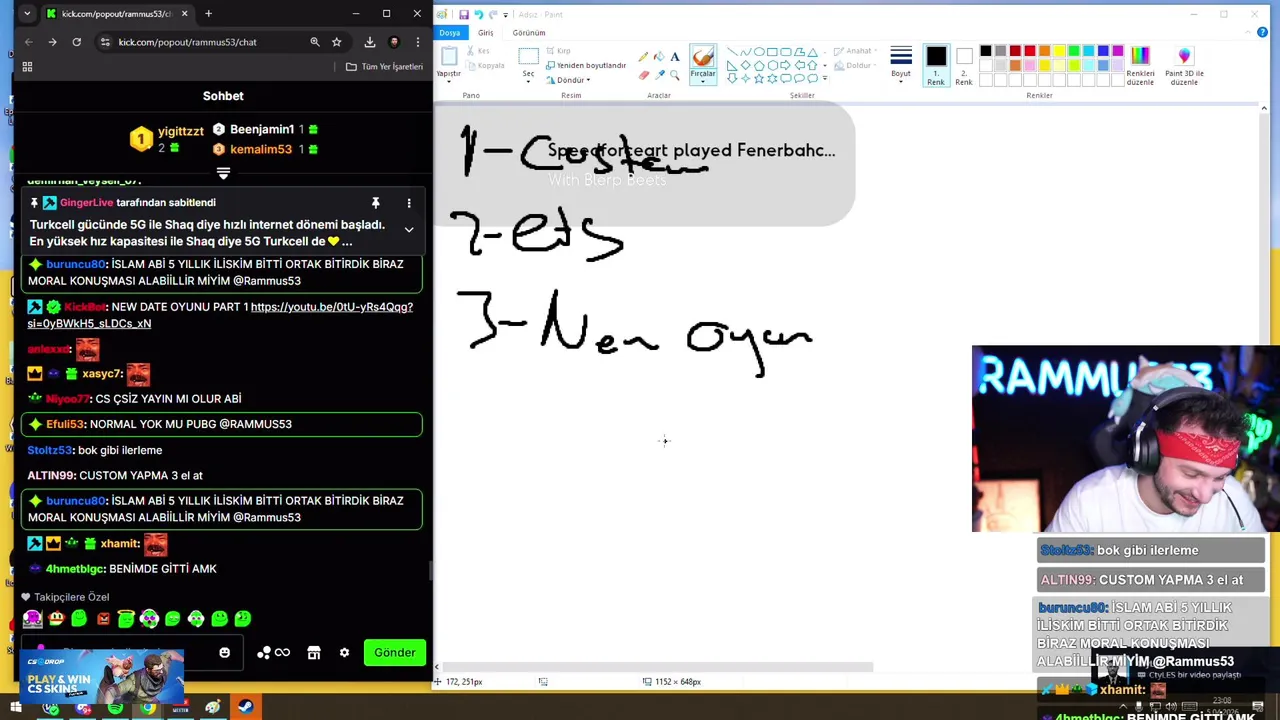The image size is (1280, 720).
Task: Click the pin icon on pinned message
Action: coord(376,203)
